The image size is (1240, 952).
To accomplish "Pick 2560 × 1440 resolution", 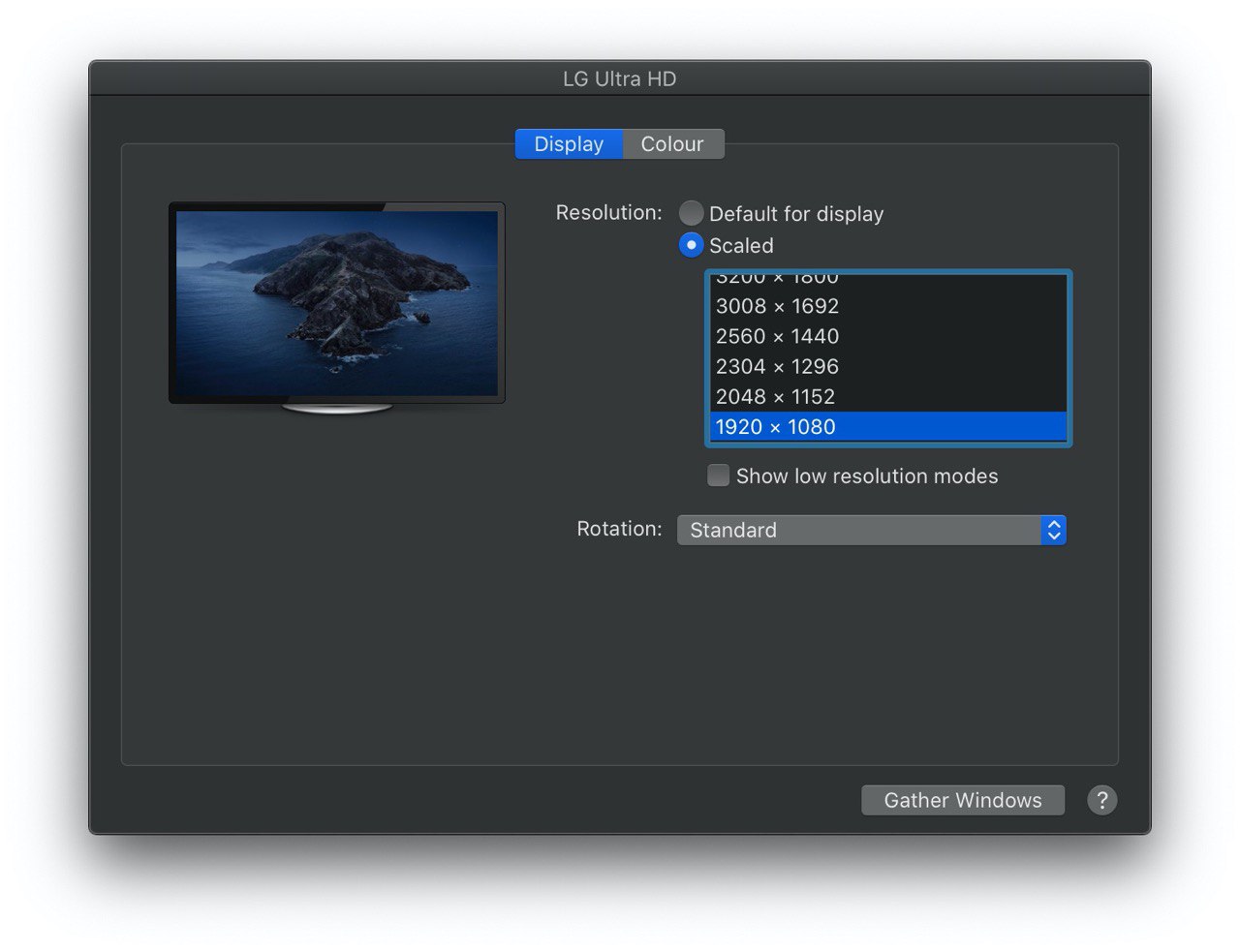I will [x=888, y=336].
